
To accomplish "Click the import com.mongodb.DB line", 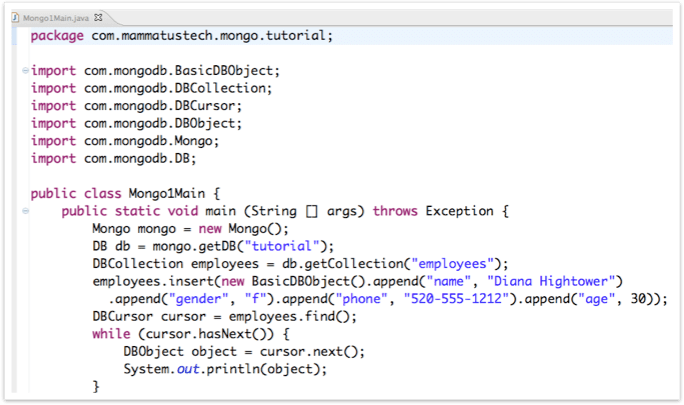I will [113, 158].
